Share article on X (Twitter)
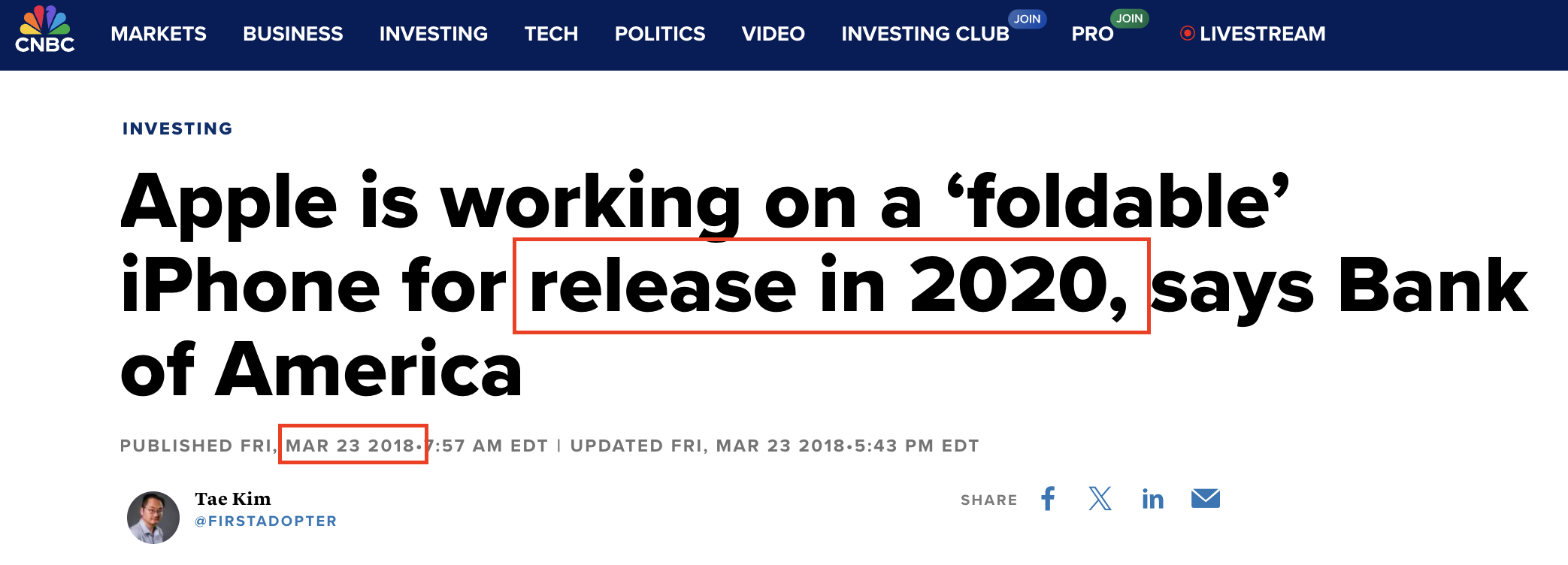The image size is (1568, 565). (x=1100, y=499)
